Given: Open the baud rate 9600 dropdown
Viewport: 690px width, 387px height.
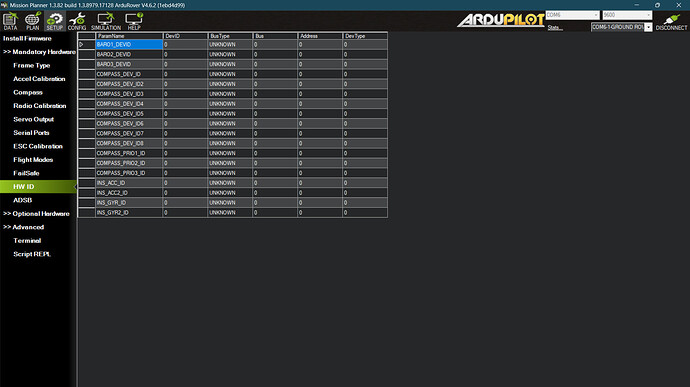Looking at the screenshot, I should pos(627,15).
